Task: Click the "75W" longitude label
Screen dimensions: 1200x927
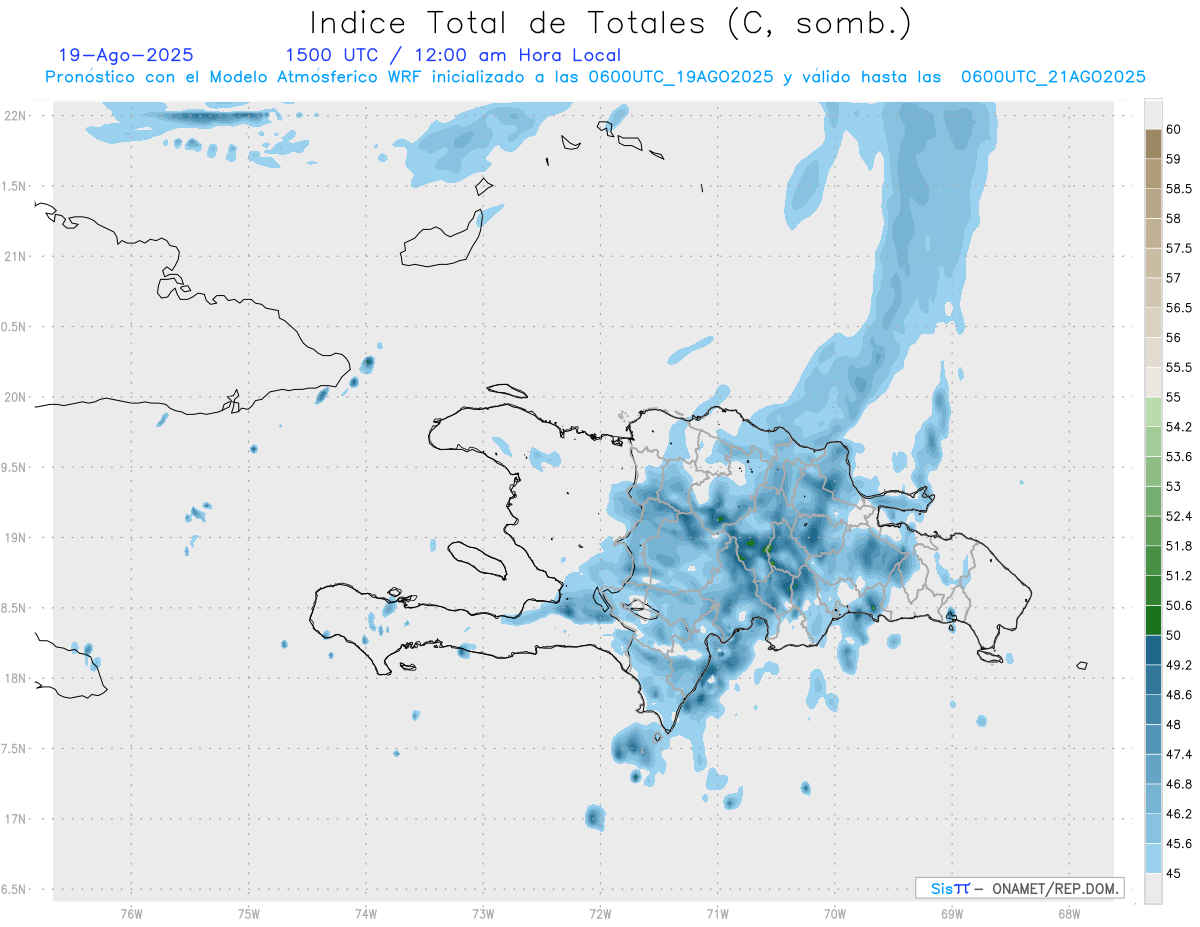Action: pos(249,912)
